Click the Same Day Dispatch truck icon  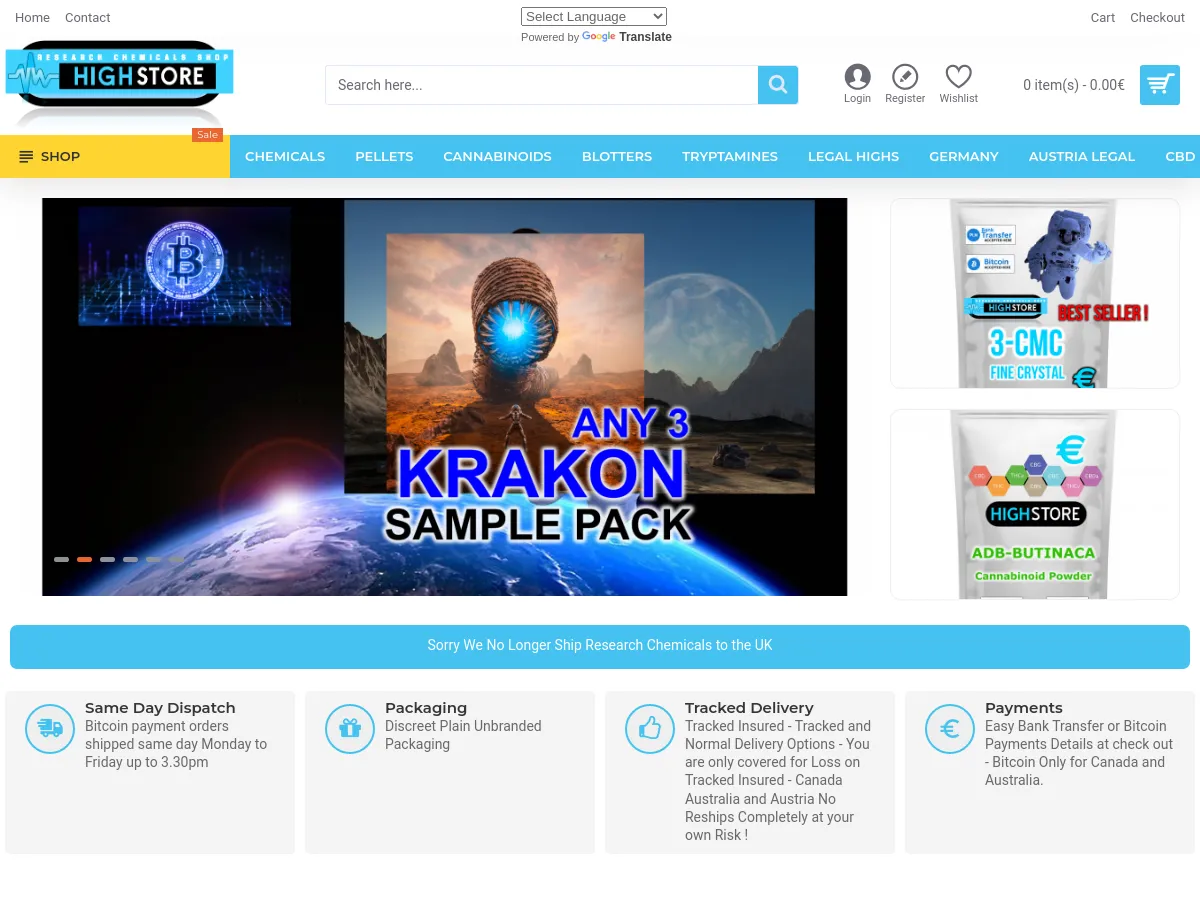[x=50, y=728]
